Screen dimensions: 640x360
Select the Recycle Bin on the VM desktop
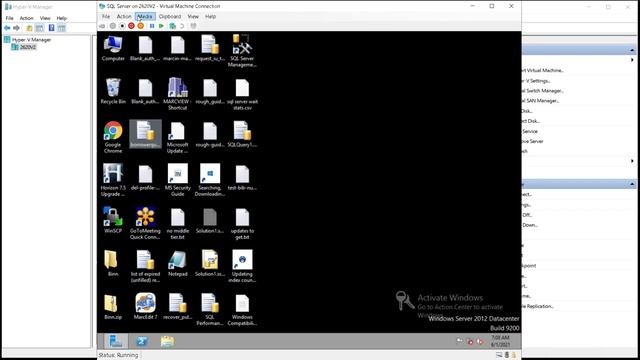pos(113,91)
